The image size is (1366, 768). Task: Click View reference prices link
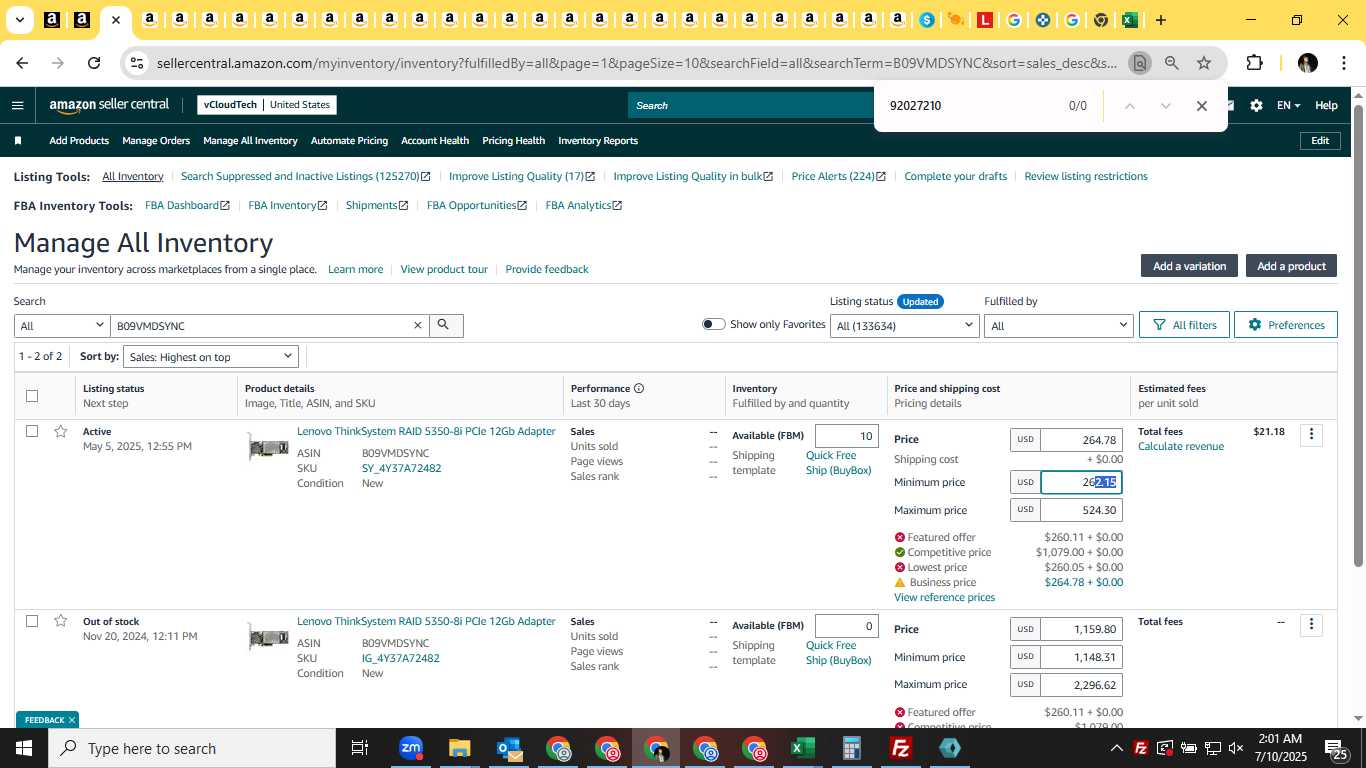point(944,597)
